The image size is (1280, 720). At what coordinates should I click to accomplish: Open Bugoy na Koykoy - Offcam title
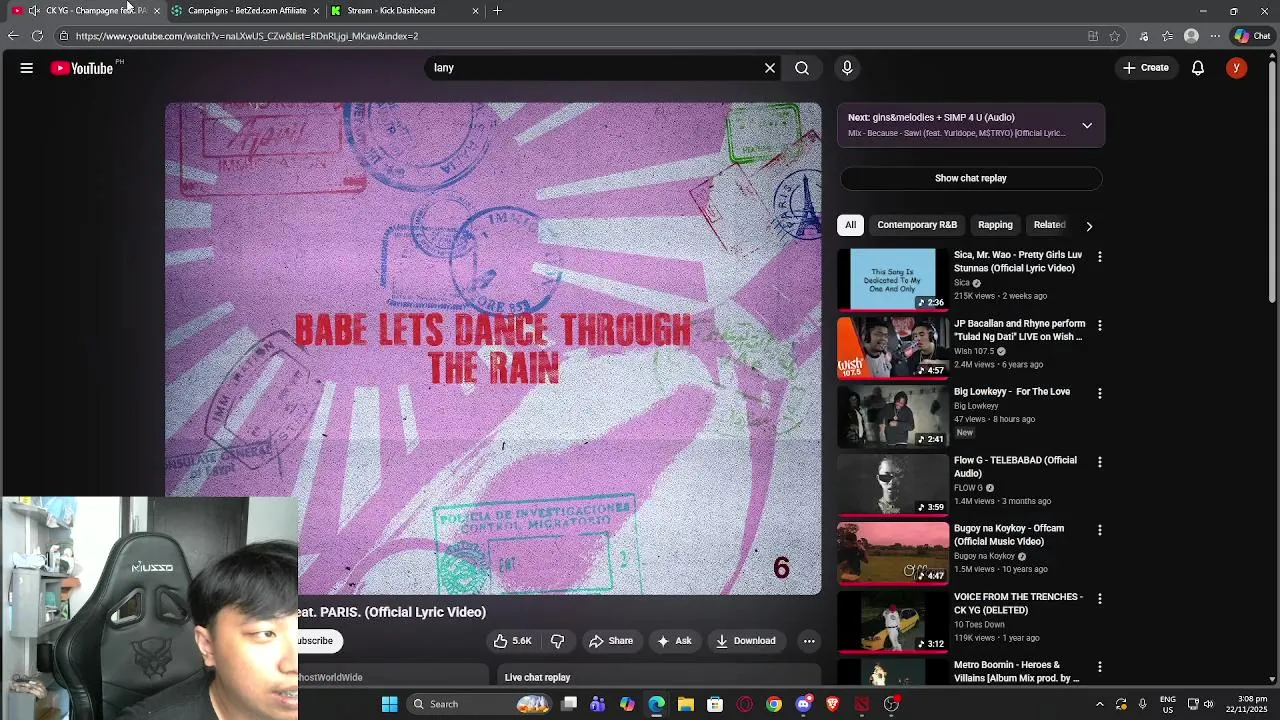(x=1009, y=535)
